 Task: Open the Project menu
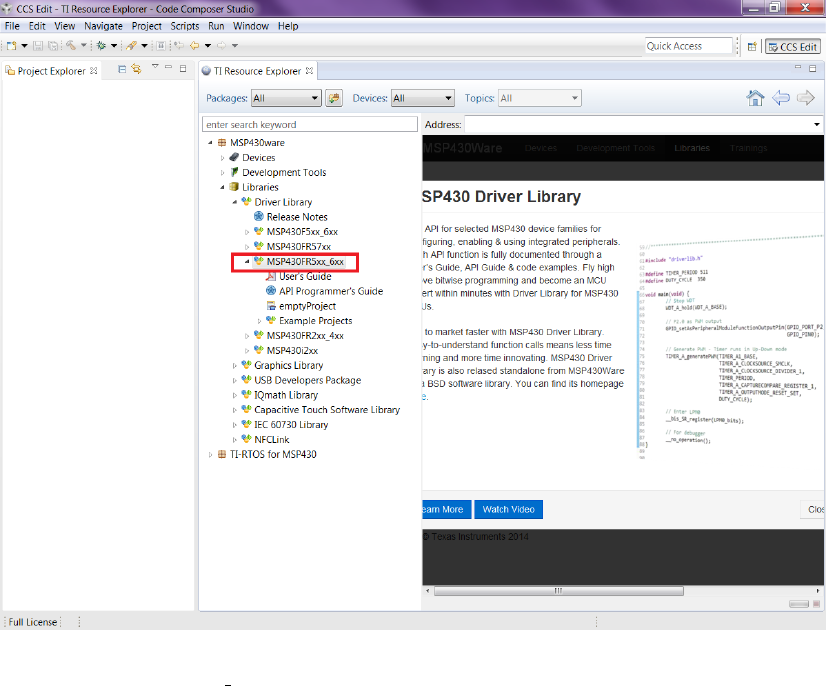click(x=146, y=26)
